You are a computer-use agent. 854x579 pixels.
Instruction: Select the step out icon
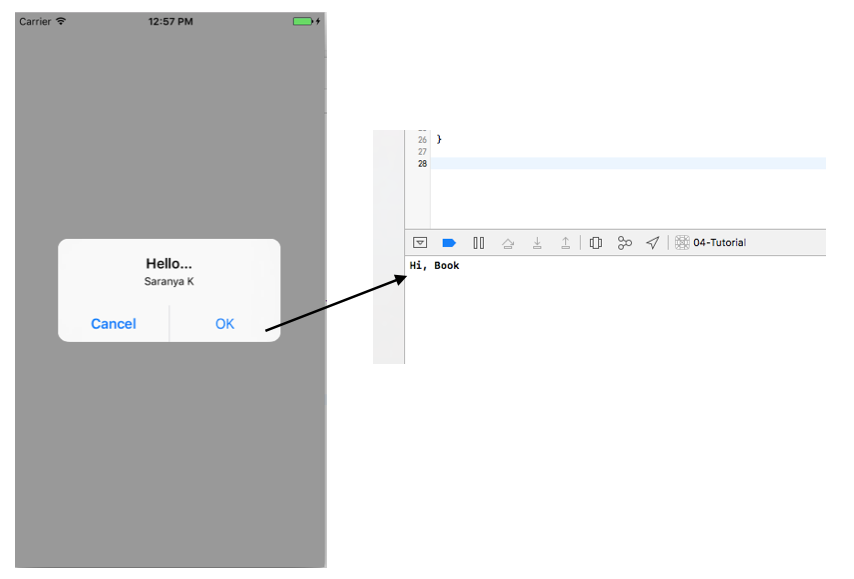[x=565, y=242]
